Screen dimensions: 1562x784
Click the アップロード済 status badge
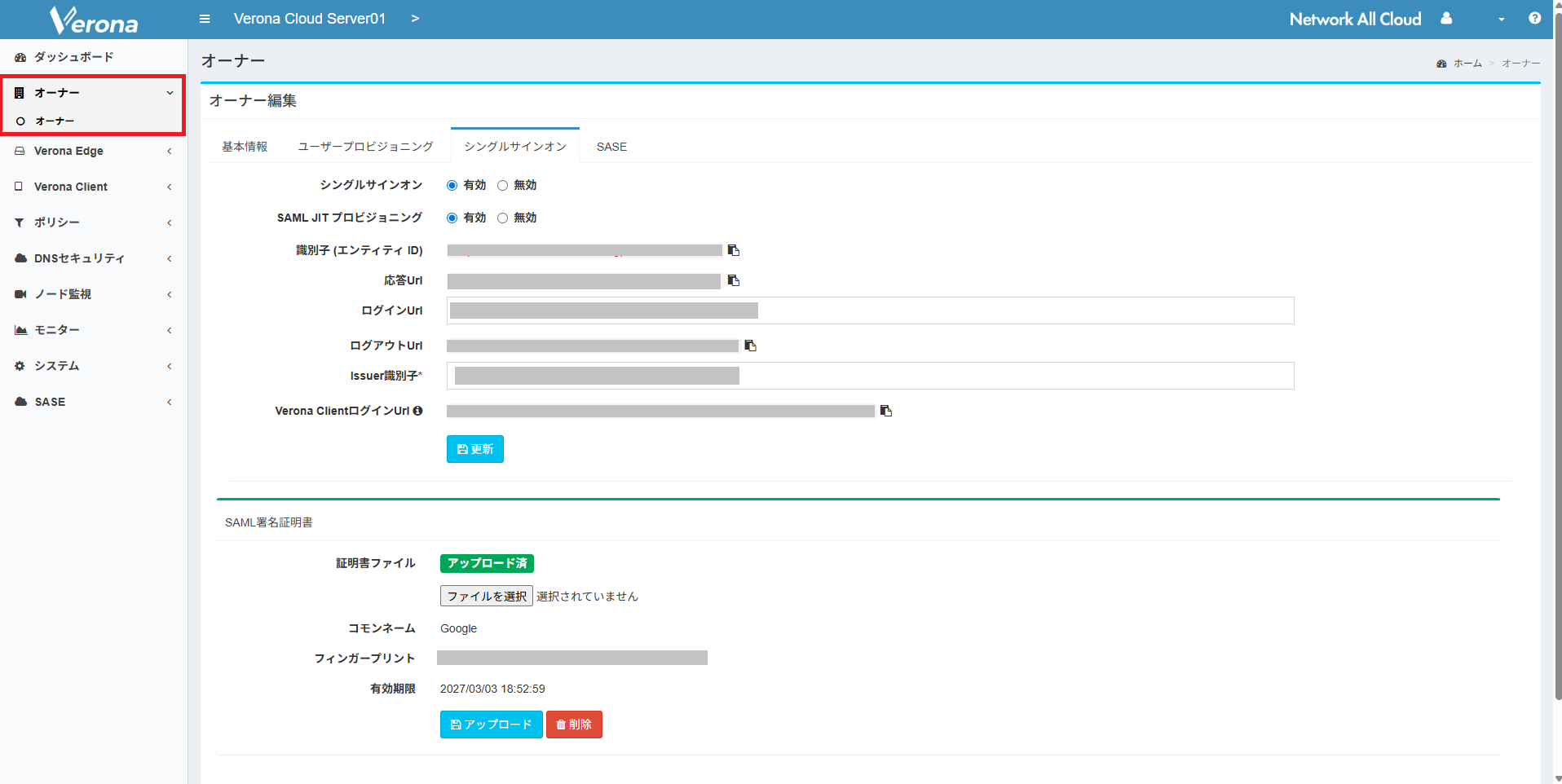click(487, 563)
